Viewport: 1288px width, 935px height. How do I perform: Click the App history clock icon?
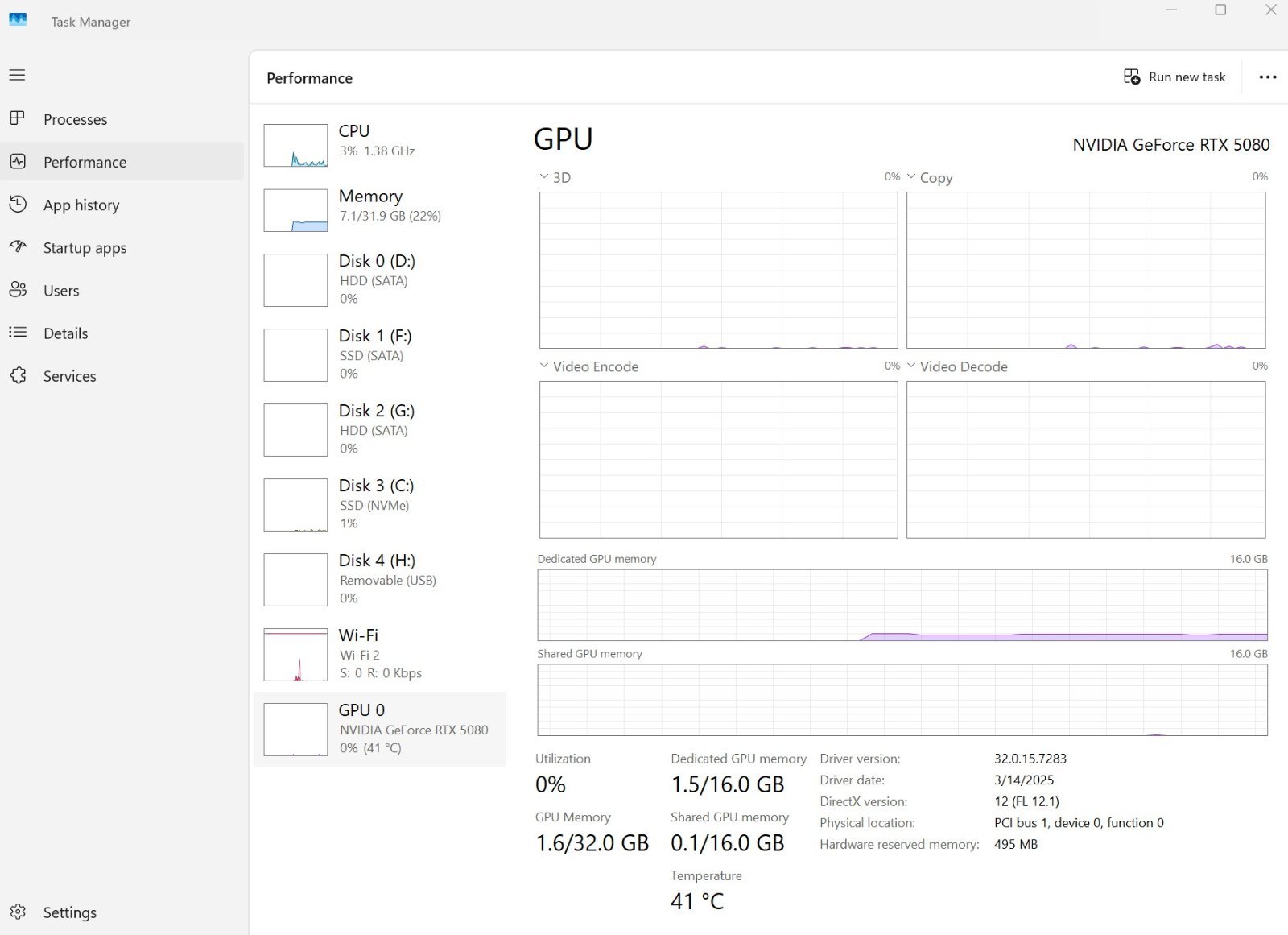pos(17,205)
